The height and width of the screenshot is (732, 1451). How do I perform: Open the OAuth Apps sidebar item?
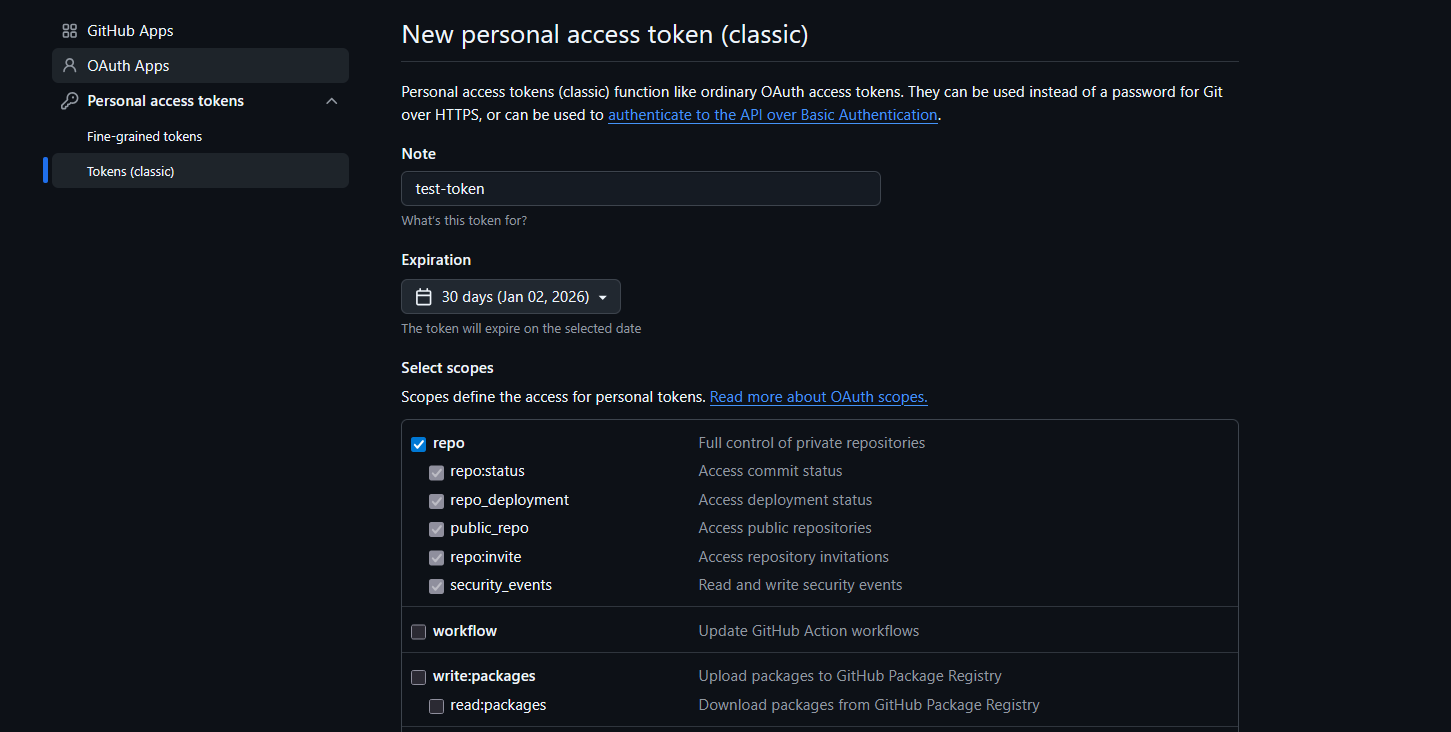[x=128, y=66]
